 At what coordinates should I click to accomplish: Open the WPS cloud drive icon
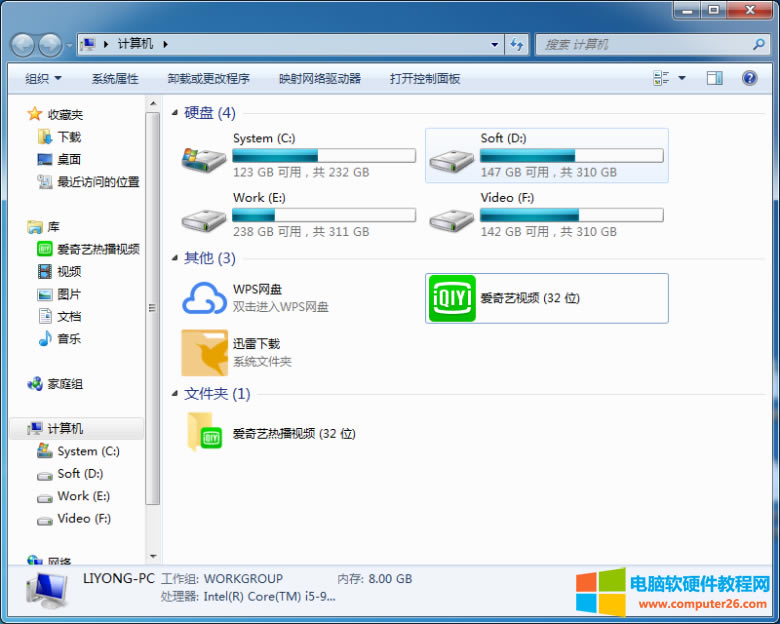204,298
